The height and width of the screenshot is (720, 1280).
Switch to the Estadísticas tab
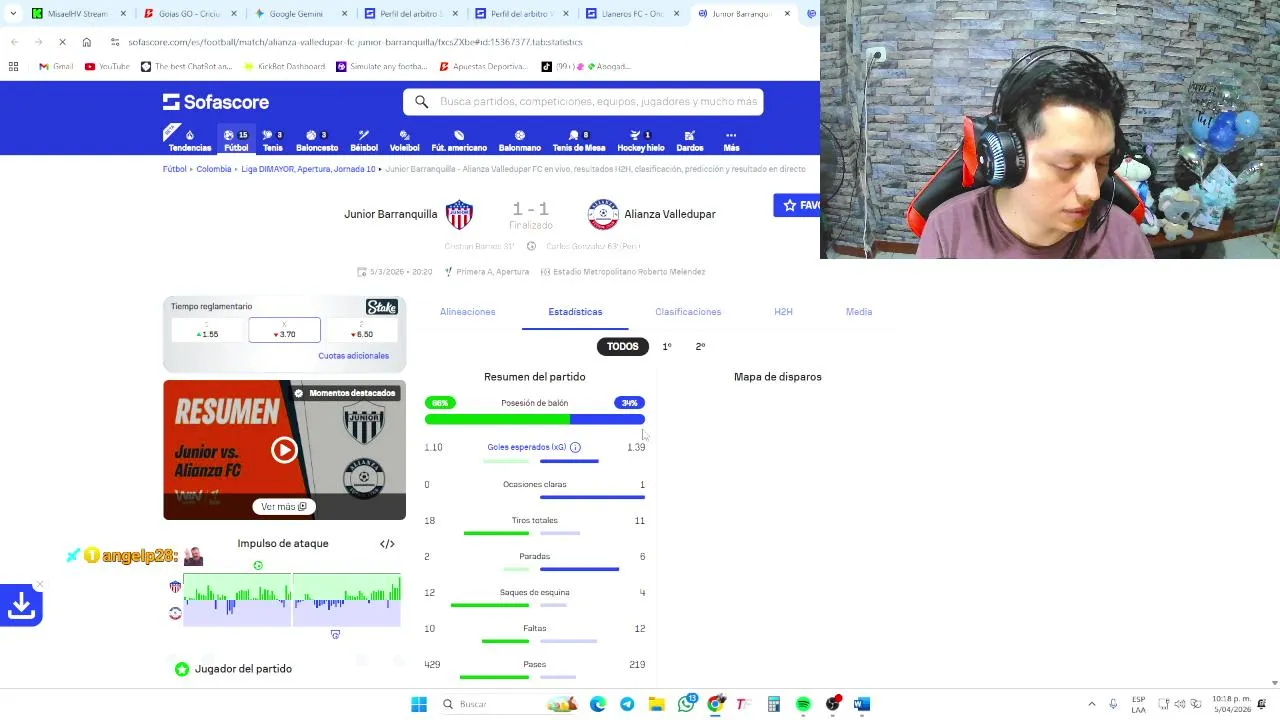pos(575,312)
